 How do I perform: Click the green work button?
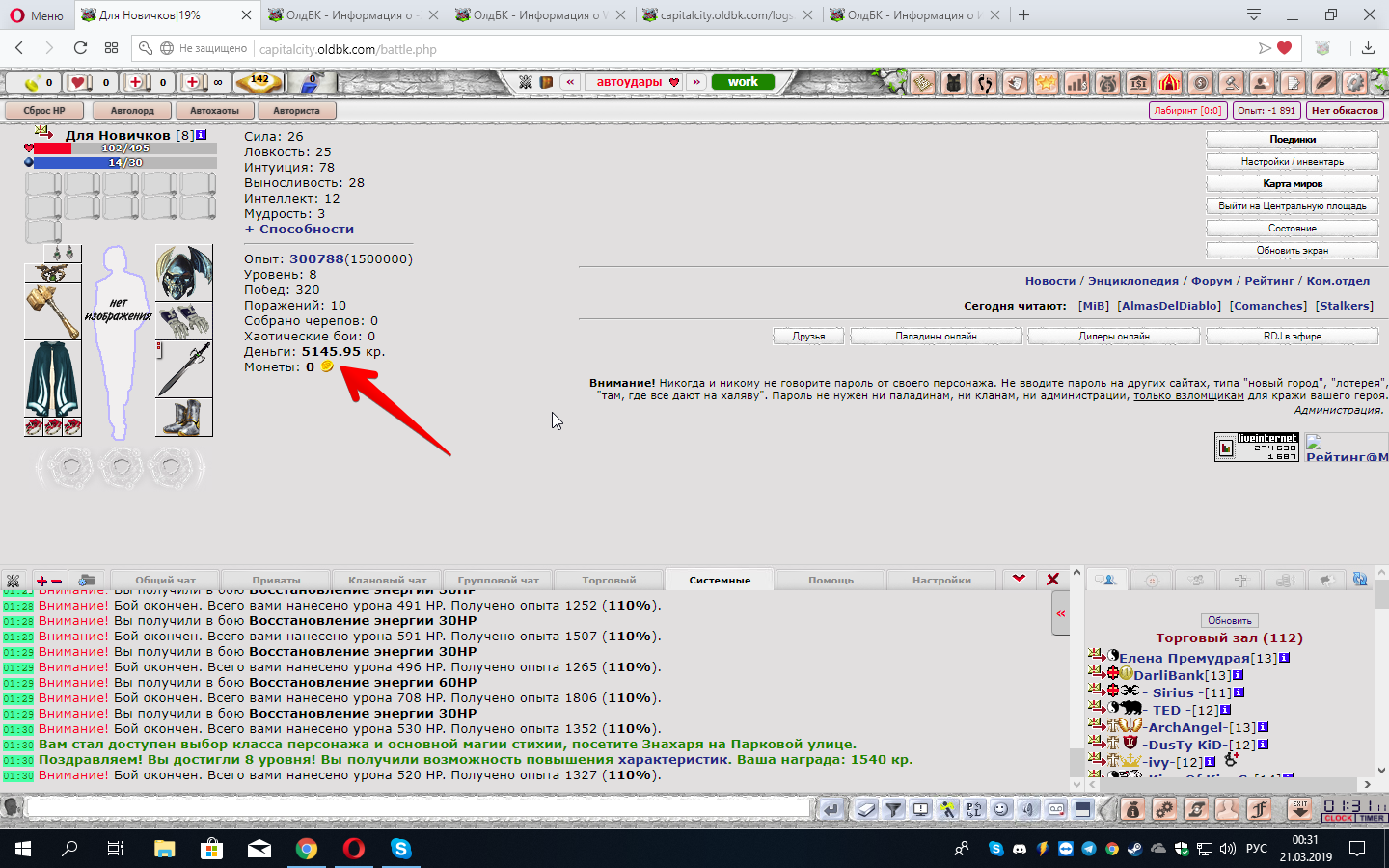743,82
